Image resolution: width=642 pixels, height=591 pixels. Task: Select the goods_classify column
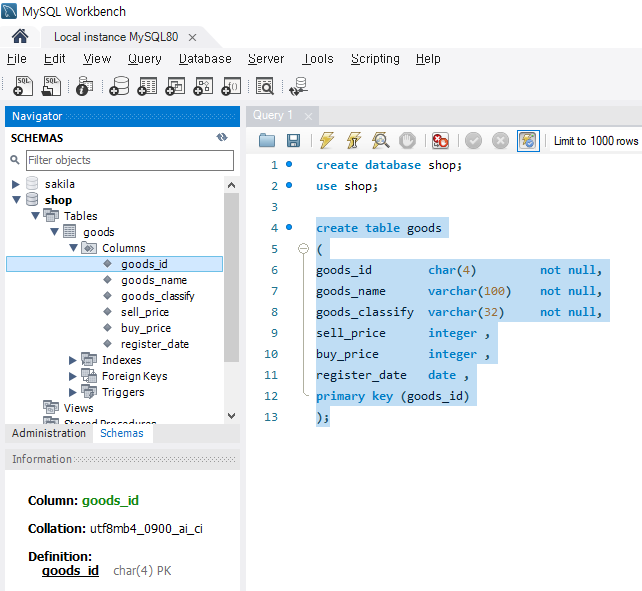click(158, 296)
